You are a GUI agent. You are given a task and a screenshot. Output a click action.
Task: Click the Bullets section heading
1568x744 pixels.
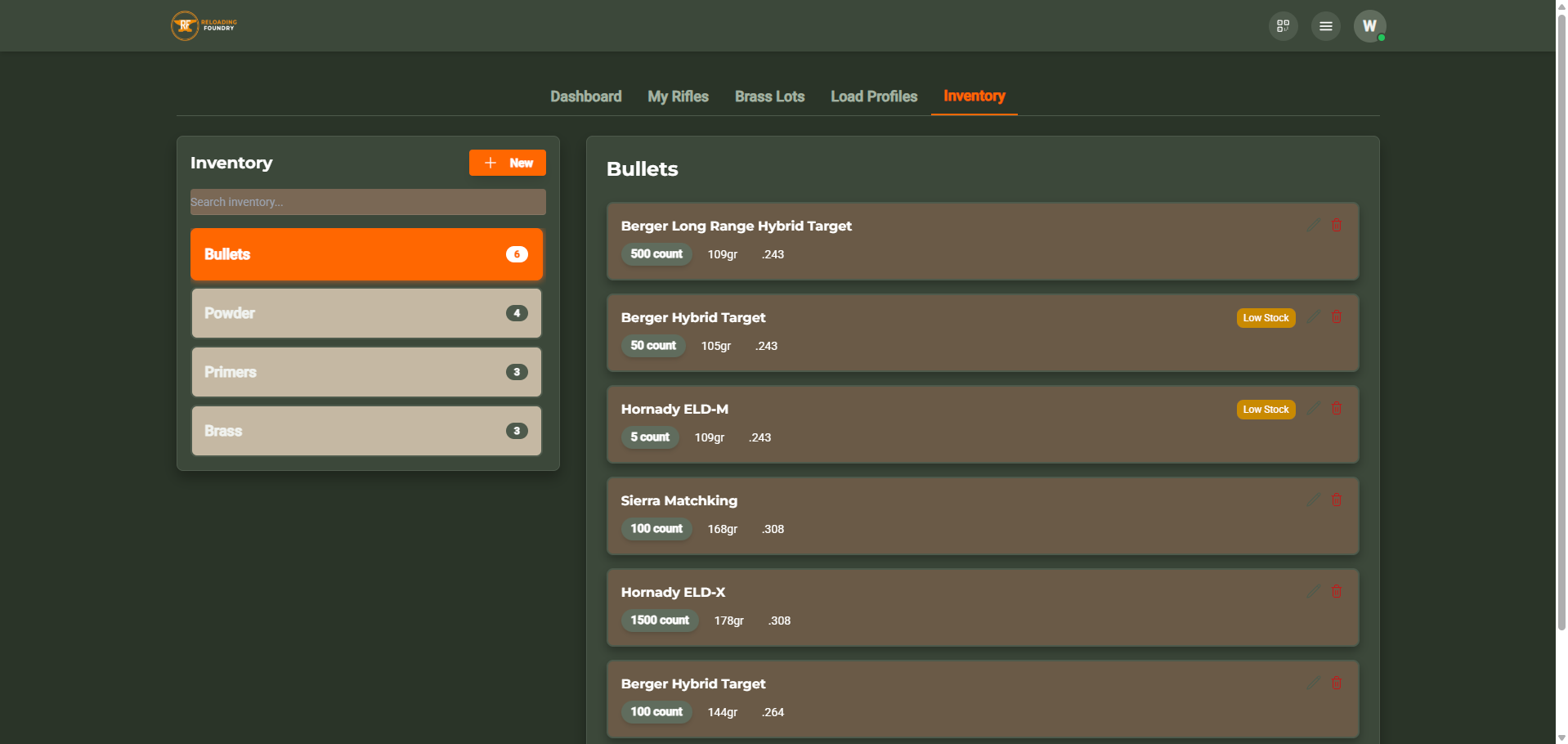(x=642, y=169)
